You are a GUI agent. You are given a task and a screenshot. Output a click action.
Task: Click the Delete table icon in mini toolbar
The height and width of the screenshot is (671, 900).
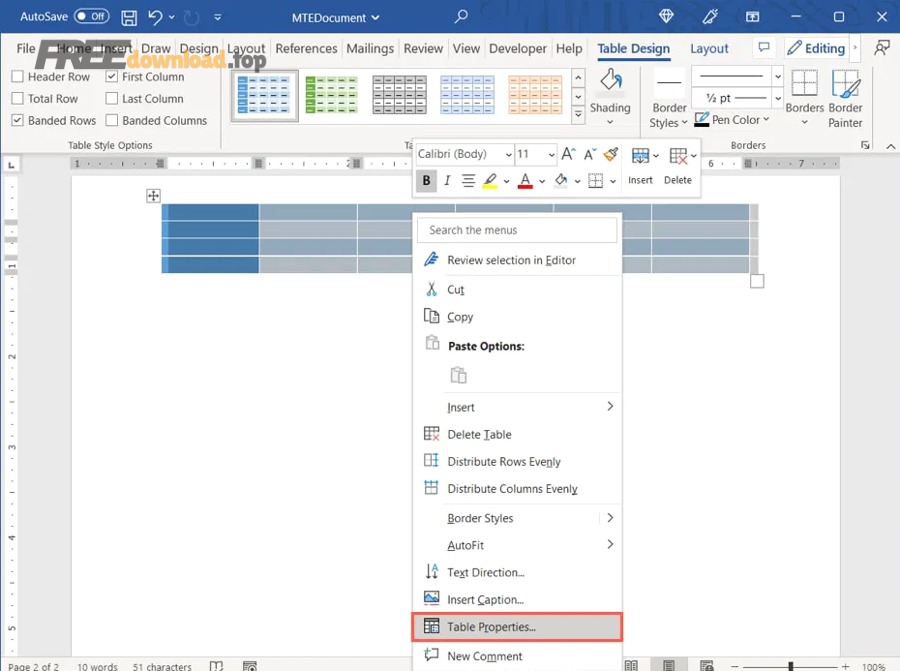click(x=678, y=156)
